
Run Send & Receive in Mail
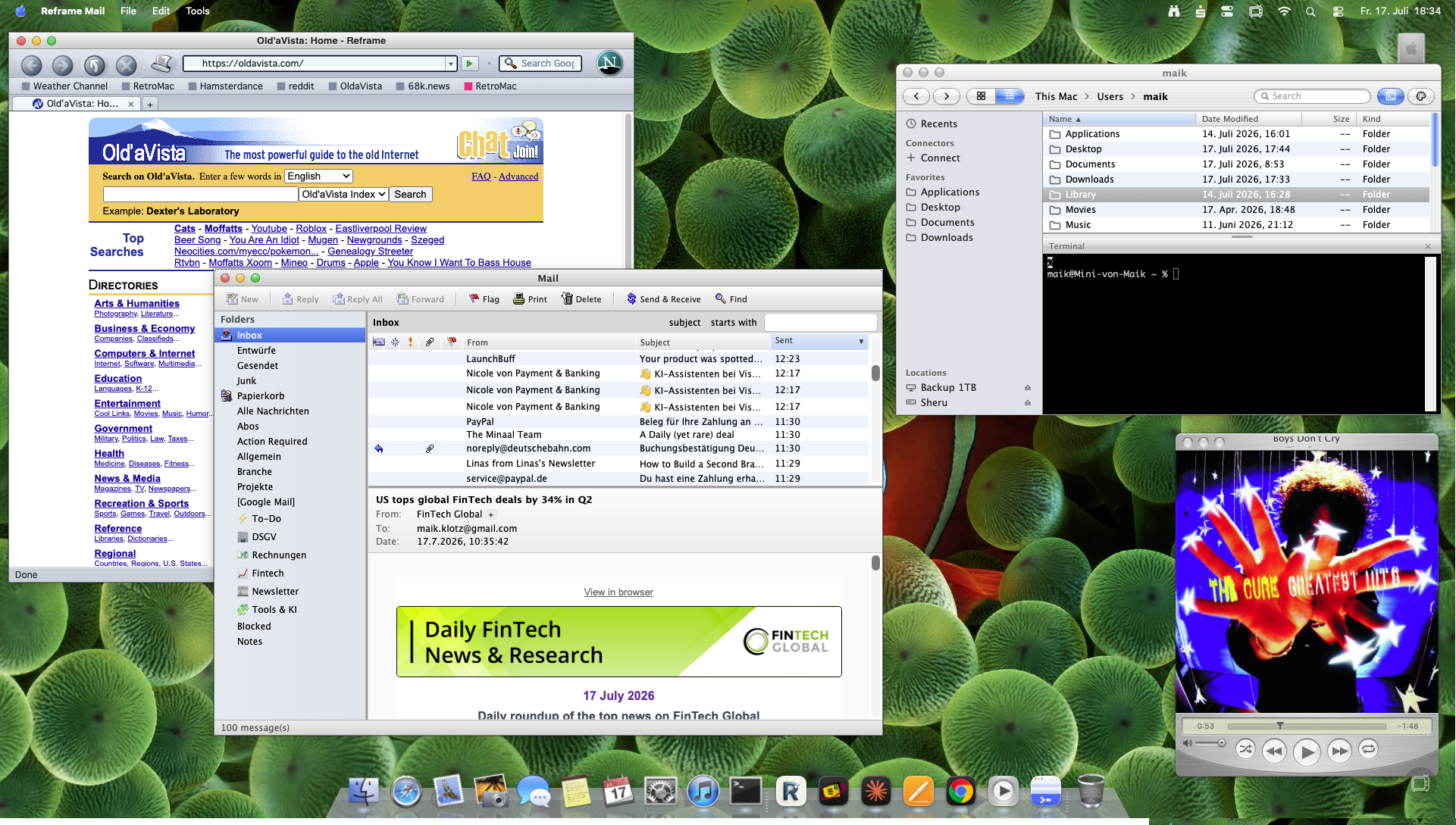(664, 299)
